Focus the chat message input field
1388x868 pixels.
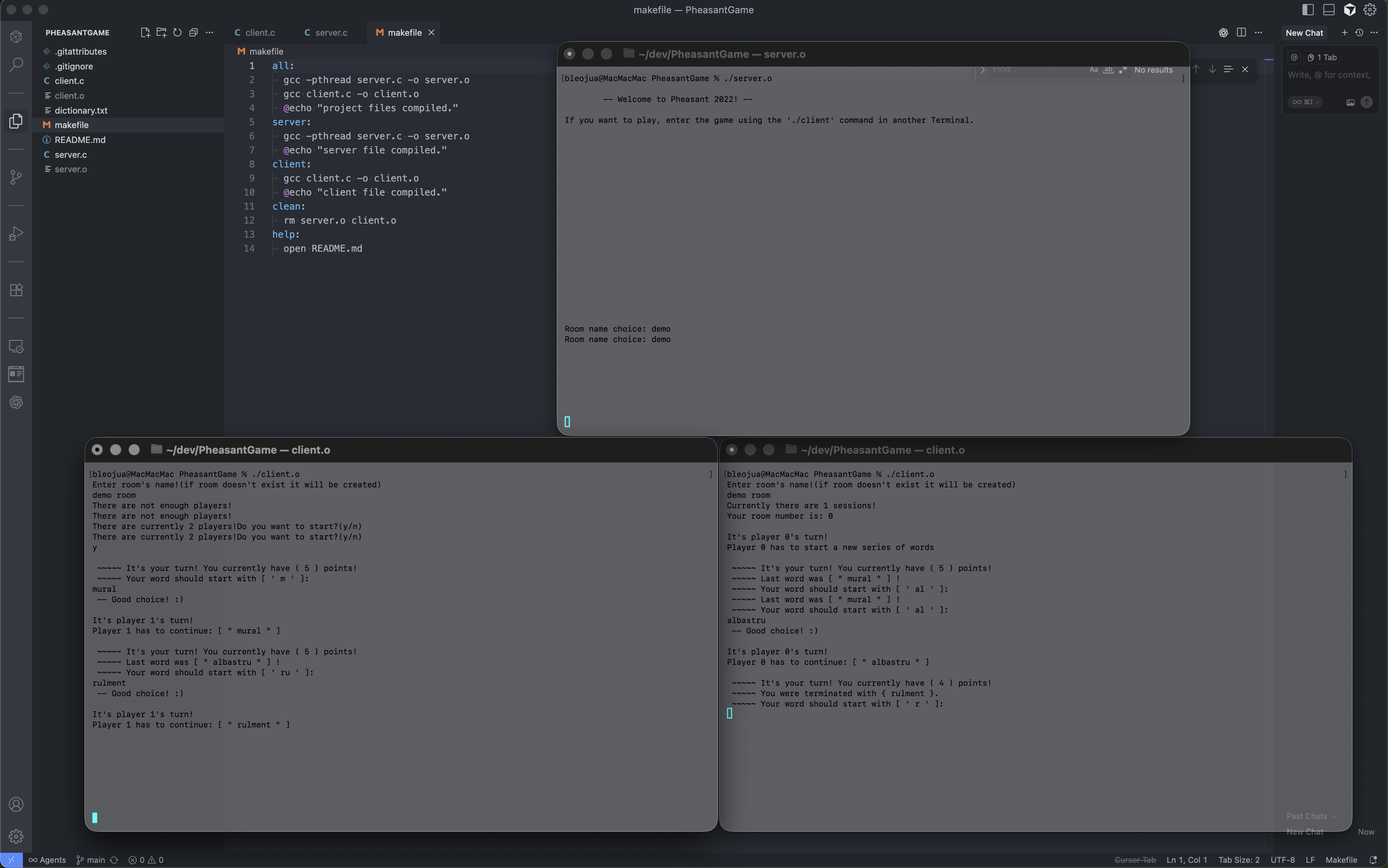coord(1329,75)
